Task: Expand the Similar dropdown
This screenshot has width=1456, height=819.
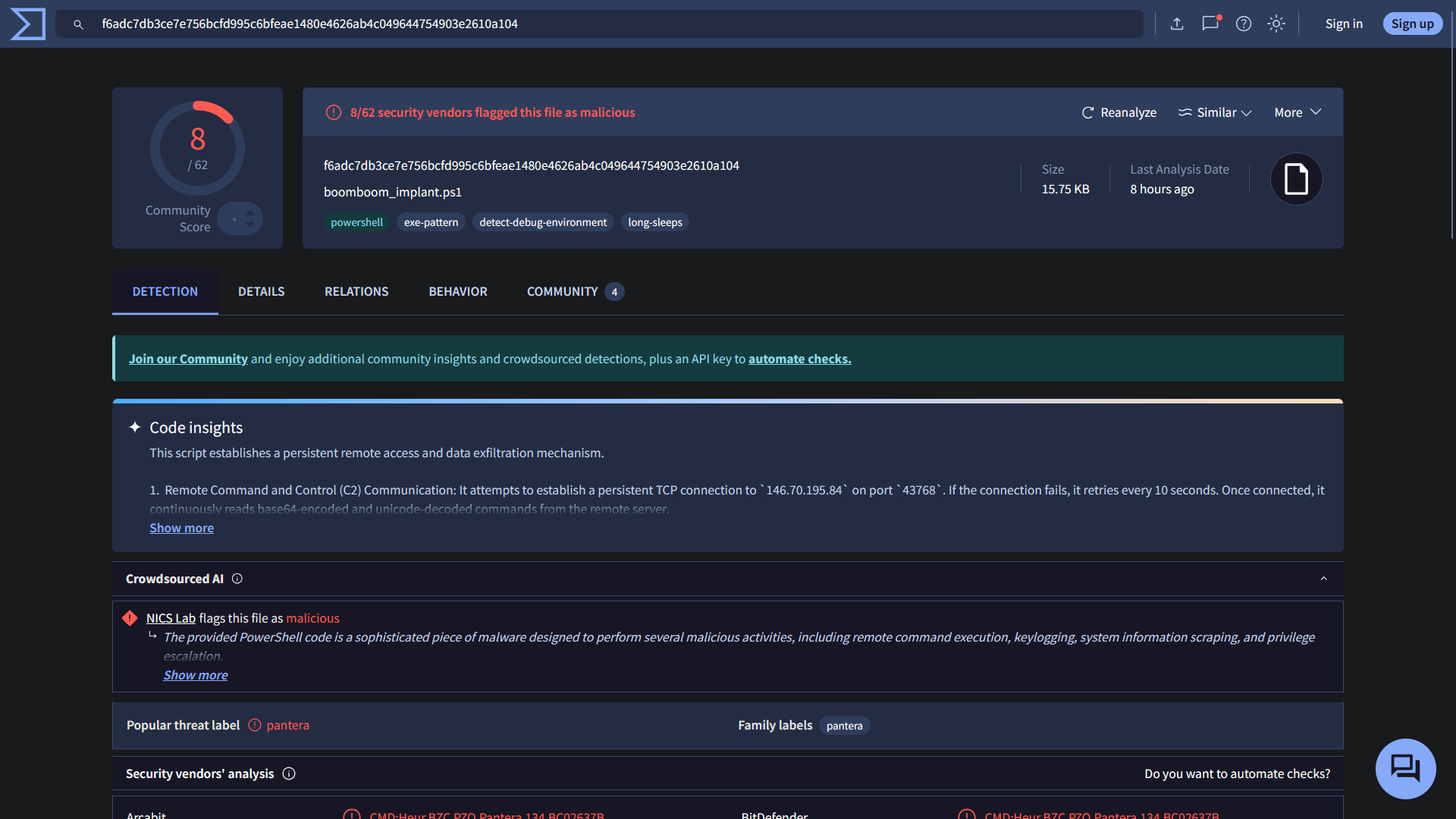Action: (1215, 112)
